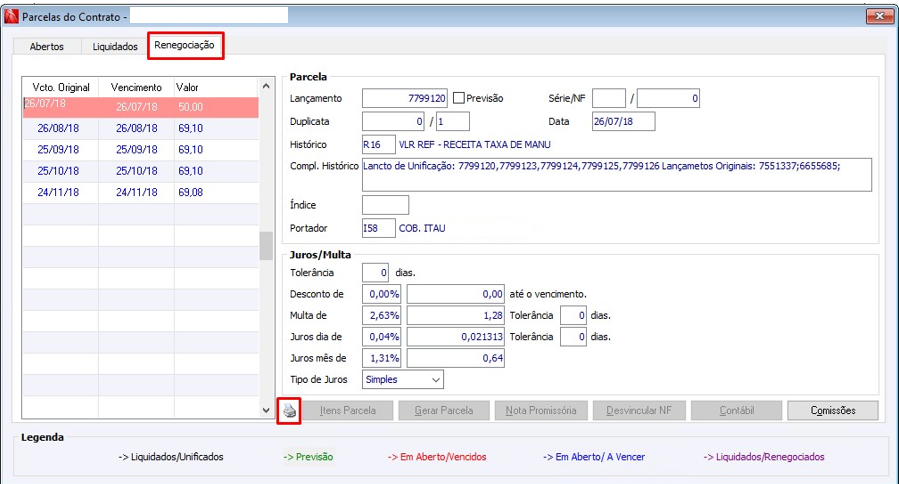Click the Índice input field
The image size is (899, 484).
coord(385,205)
